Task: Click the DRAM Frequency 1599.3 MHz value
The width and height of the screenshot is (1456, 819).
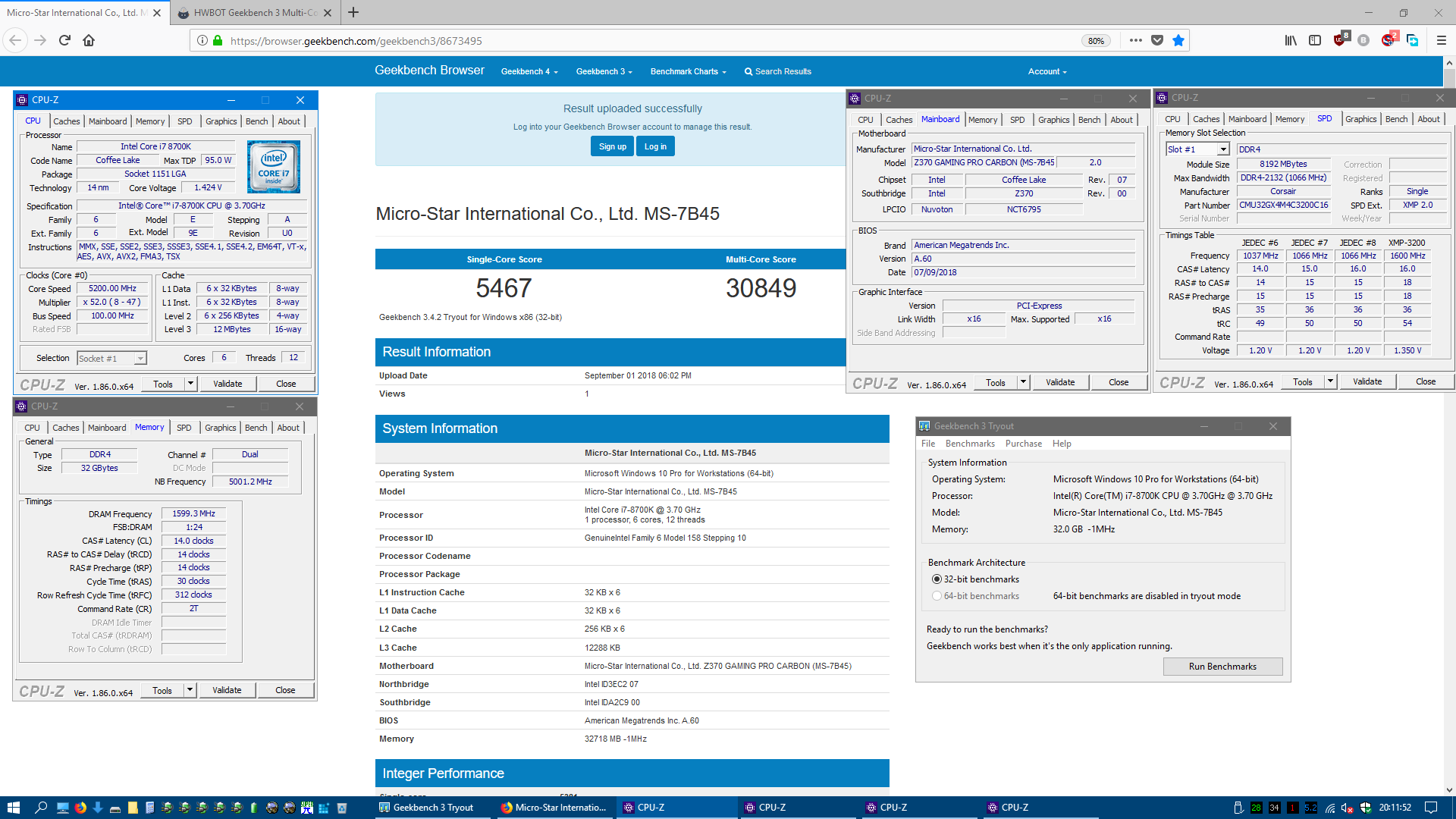Action: 193,514
